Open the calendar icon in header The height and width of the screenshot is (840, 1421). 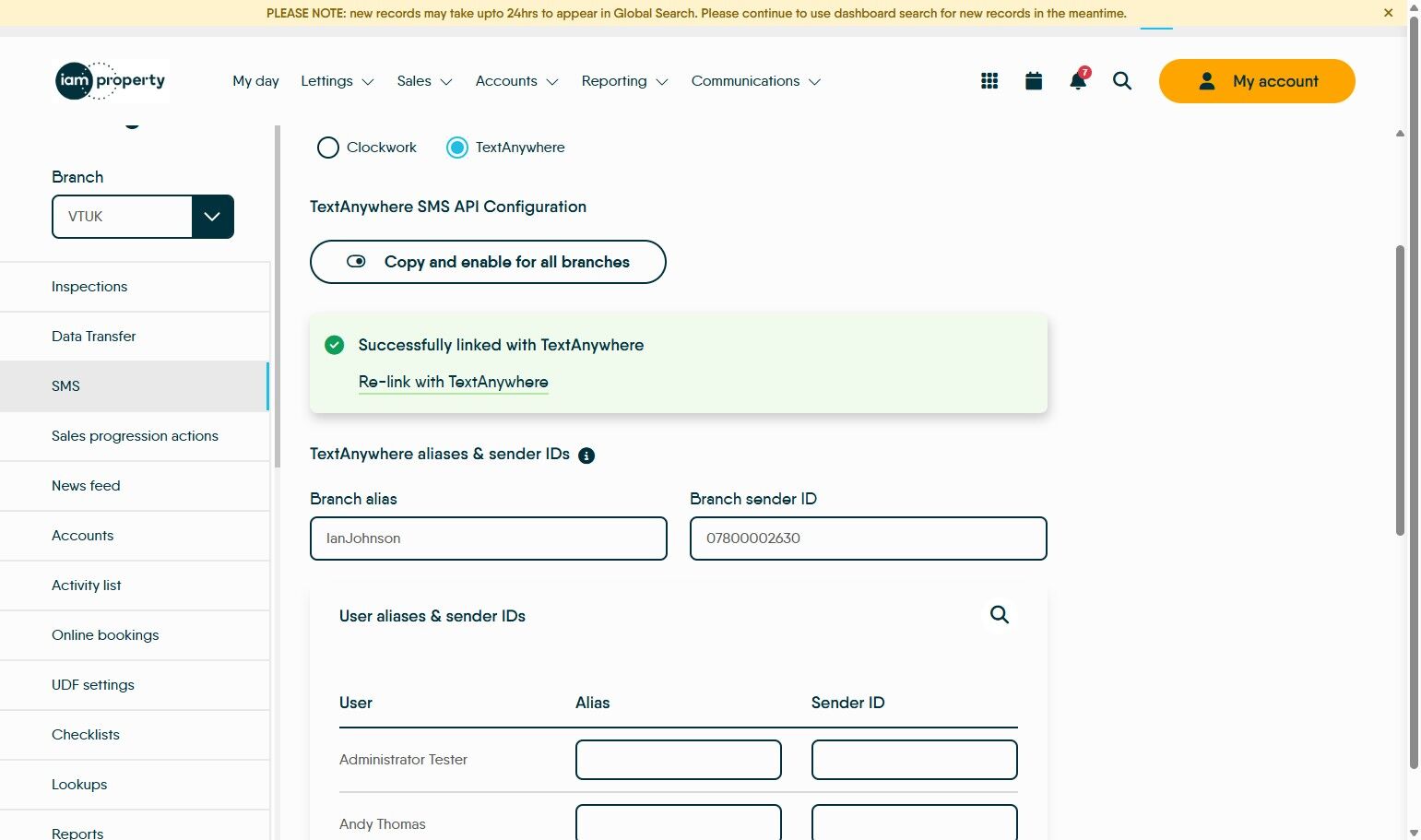point(1034,81)
